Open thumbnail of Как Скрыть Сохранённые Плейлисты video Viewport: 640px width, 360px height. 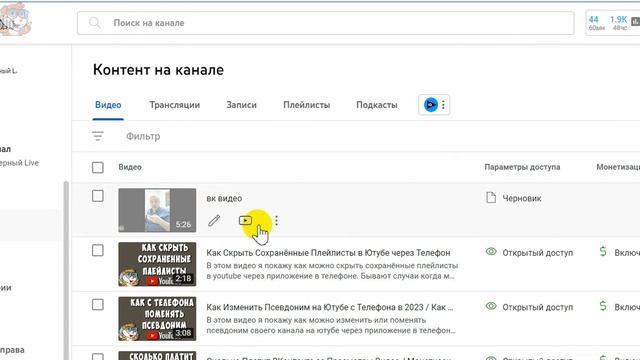click(157, 264)
